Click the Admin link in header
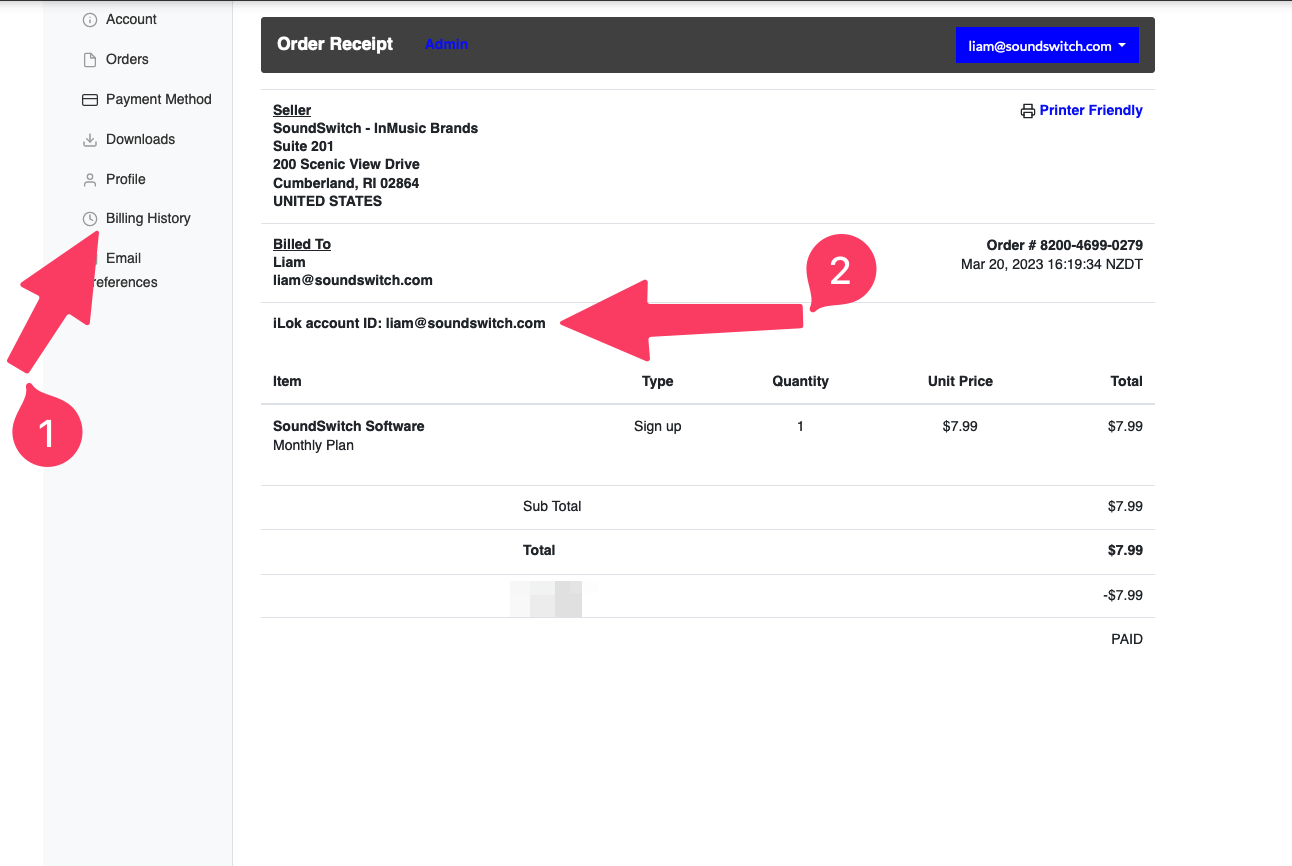The width and height of the screenshot is (1292, 866). coord(446,44)
